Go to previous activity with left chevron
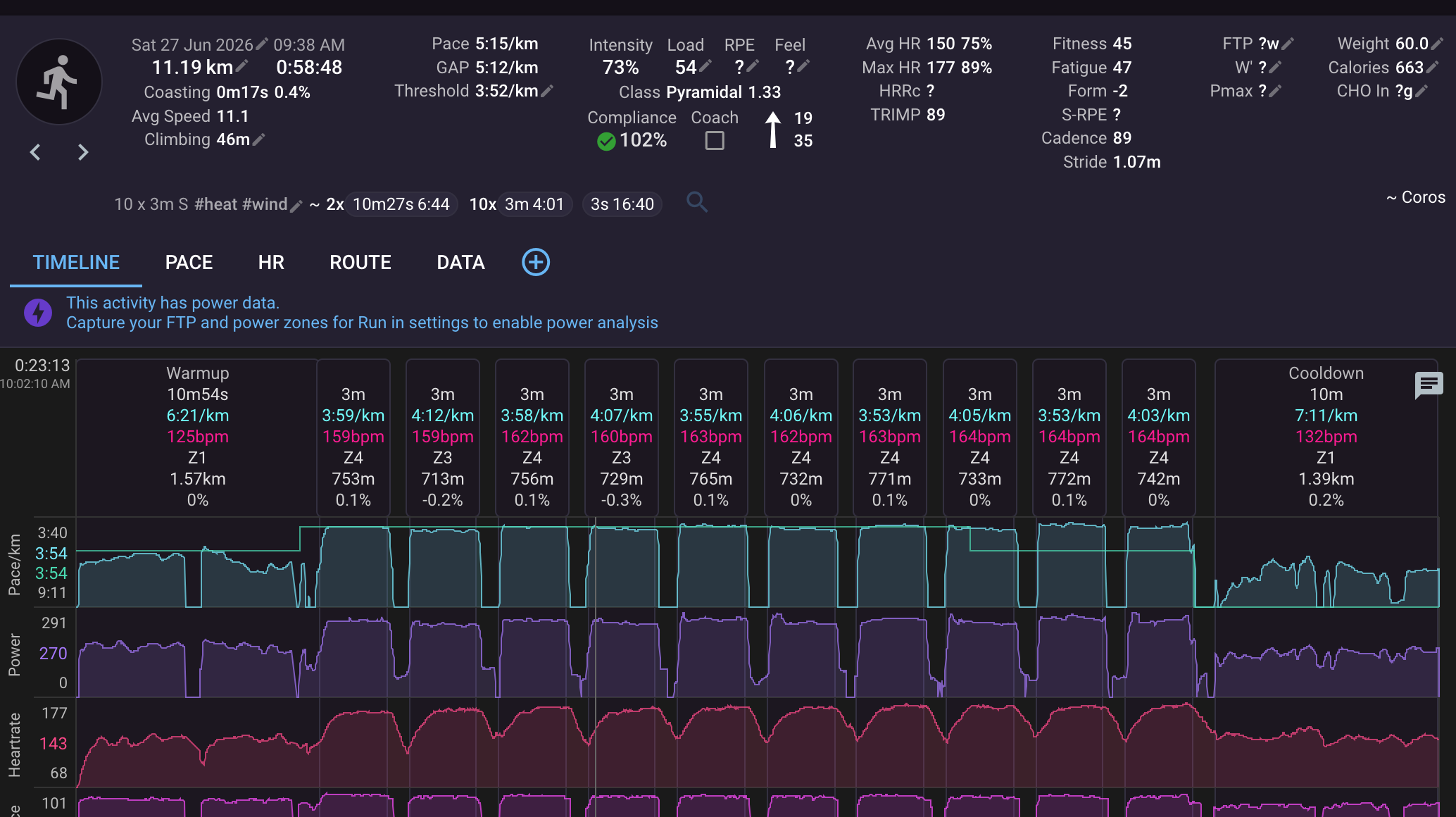Viewport: 1456px width, 817px height. [x=35, y=152]
